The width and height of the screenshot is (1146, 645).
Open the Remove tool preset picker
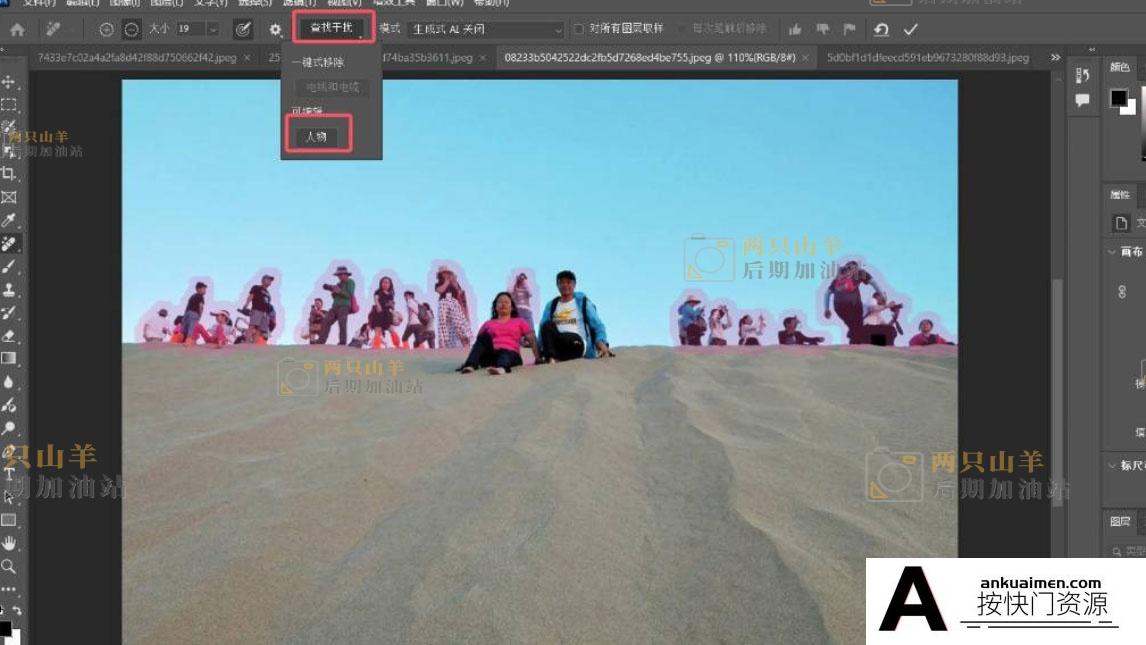(x=53, y=29)
